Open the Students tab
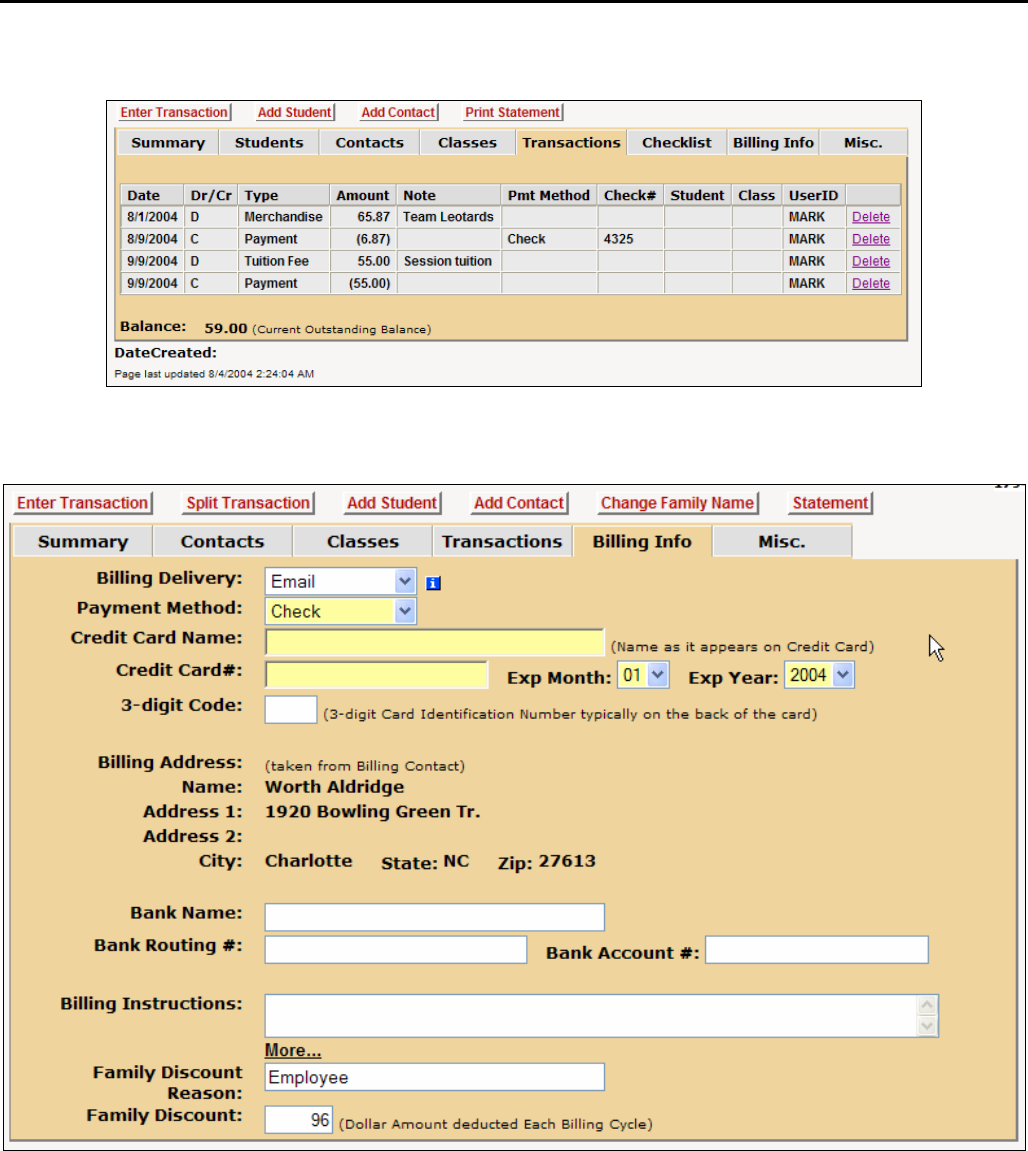The width and height of the screenshot is (1028, 1151). pyautogui.click(x=269, y=142)
